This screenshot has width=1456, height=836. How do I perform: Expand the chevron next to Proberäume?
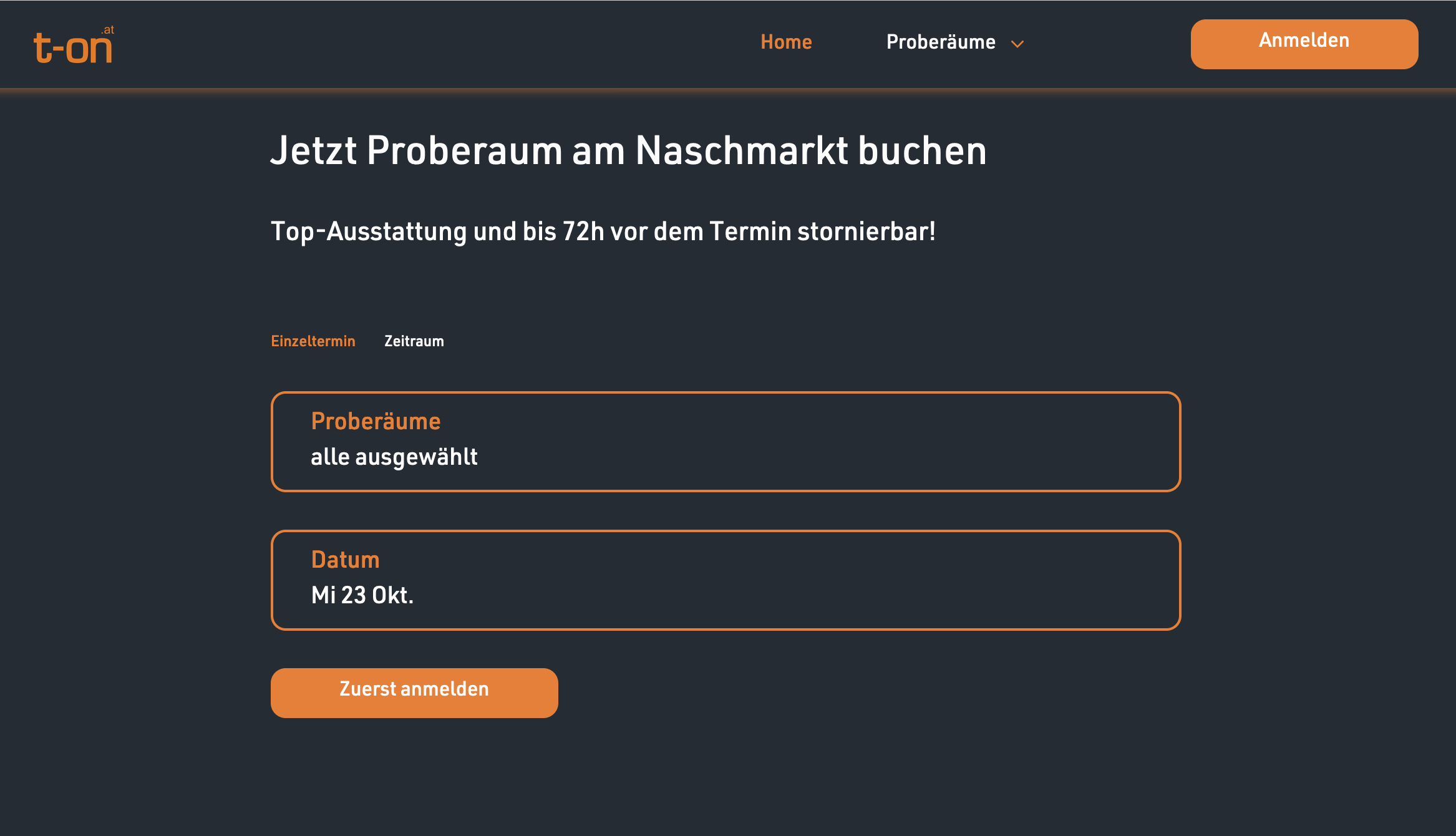(x=1017, y=44)
